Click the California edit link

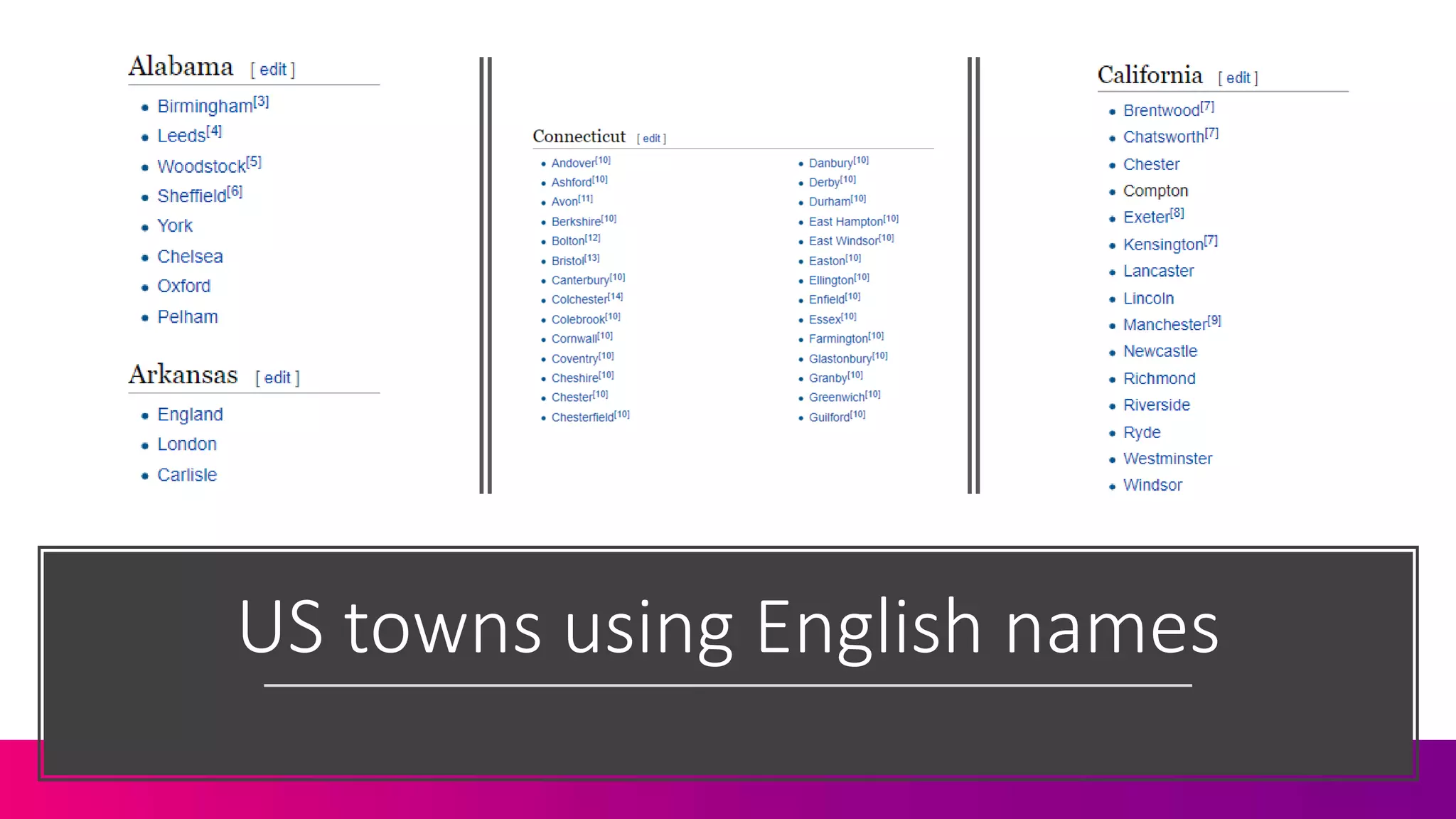tap(1238, 78)
